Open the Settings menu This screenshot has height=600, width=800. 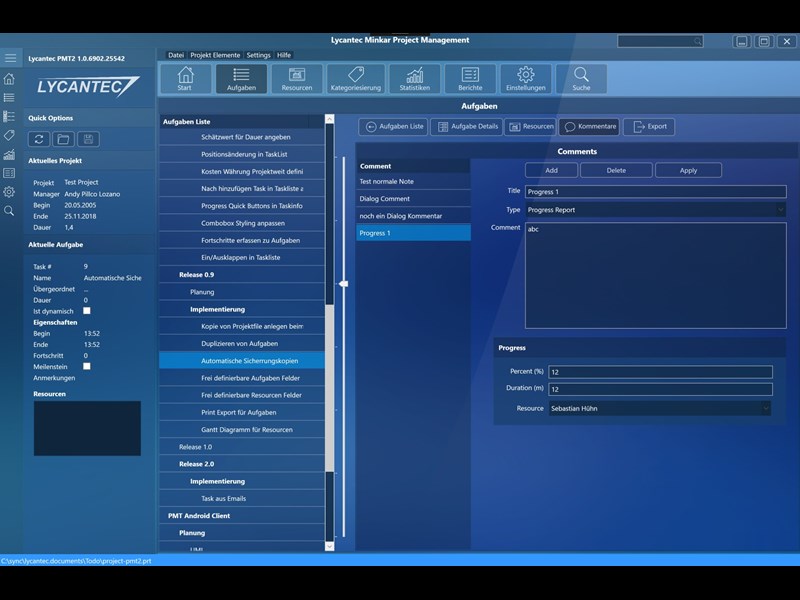click(259, 55)
